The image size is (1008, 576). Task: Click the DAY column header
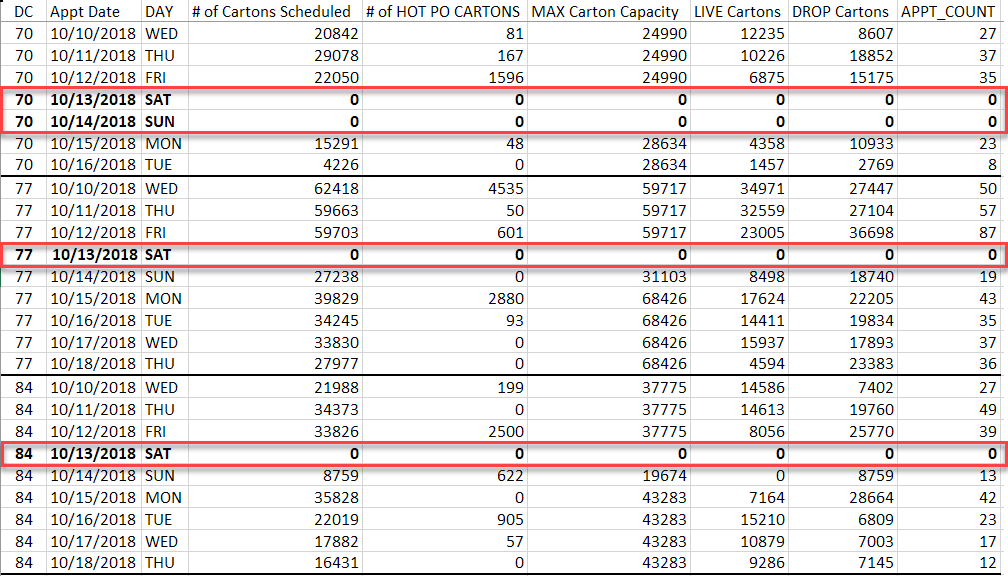[163, 12]
